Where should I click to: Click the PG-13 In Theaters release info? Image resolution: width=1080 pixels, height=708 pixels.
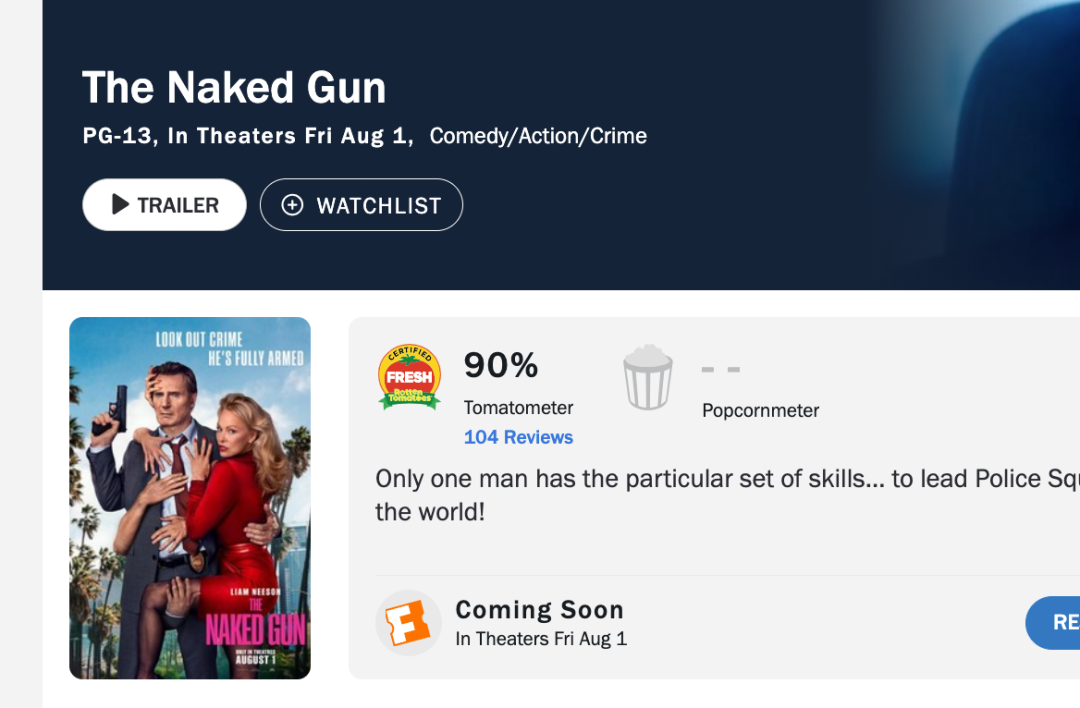click(x=248, y=136)
